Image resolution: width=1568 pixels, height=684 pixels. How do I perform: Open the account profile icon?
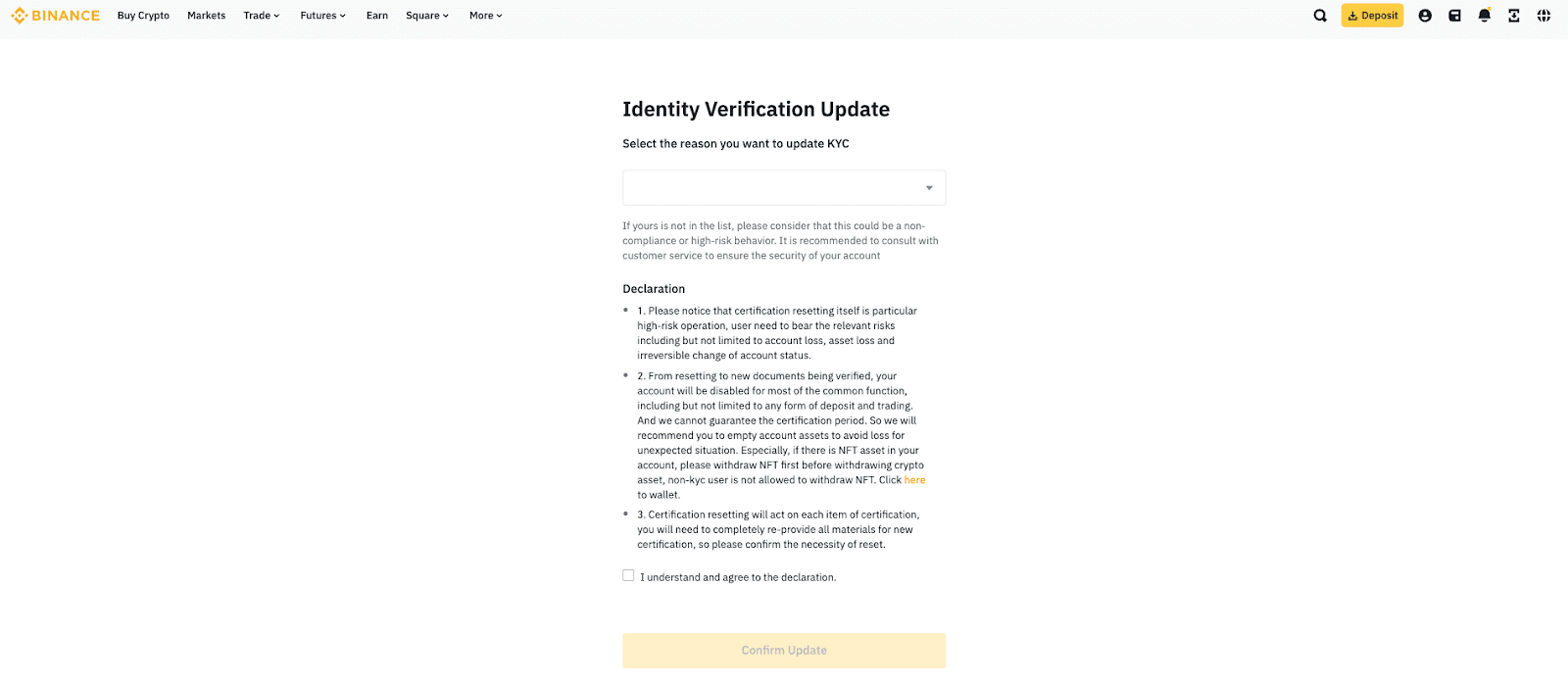tap(1425, 16)
